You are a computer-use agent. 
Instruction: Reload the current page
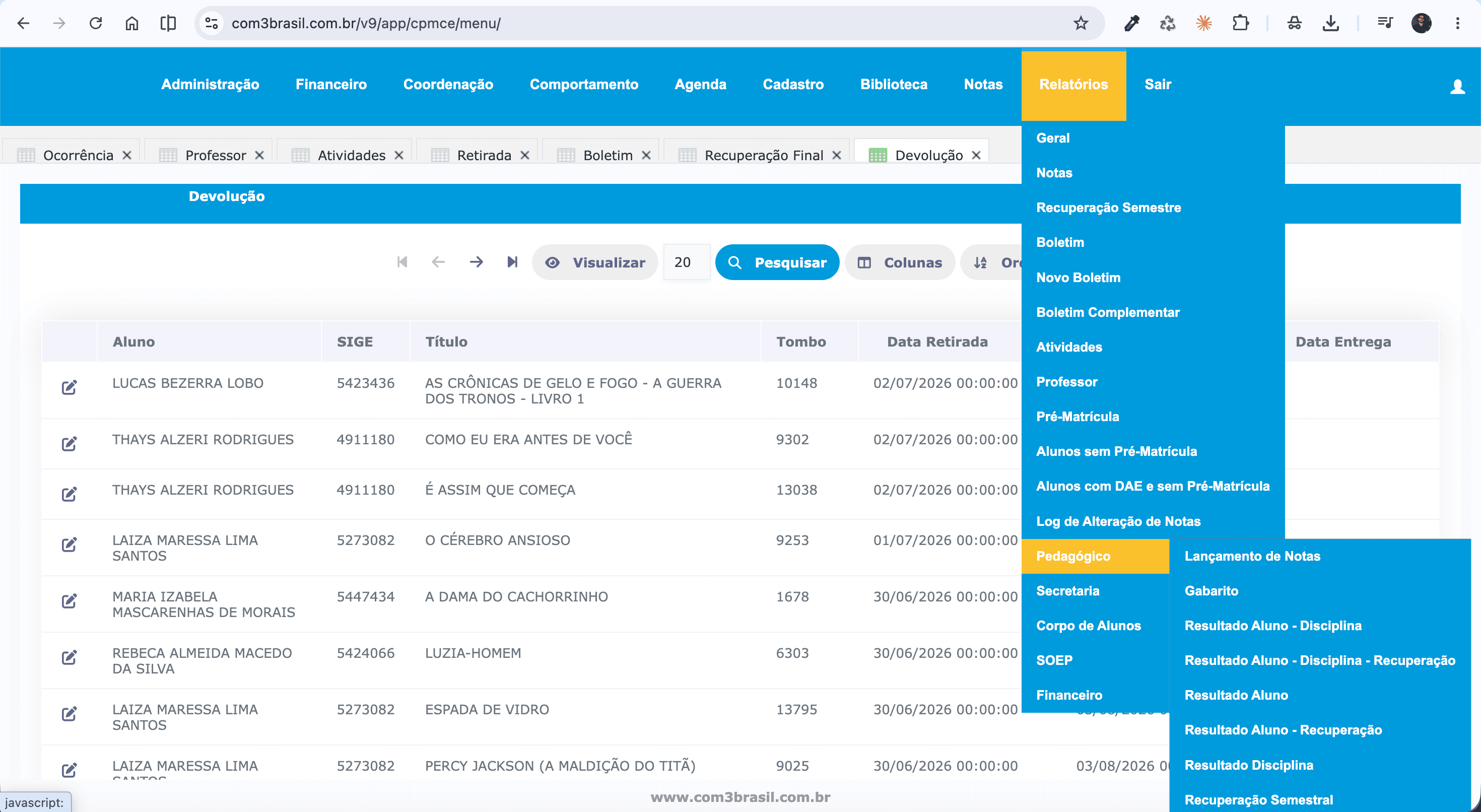95,23
